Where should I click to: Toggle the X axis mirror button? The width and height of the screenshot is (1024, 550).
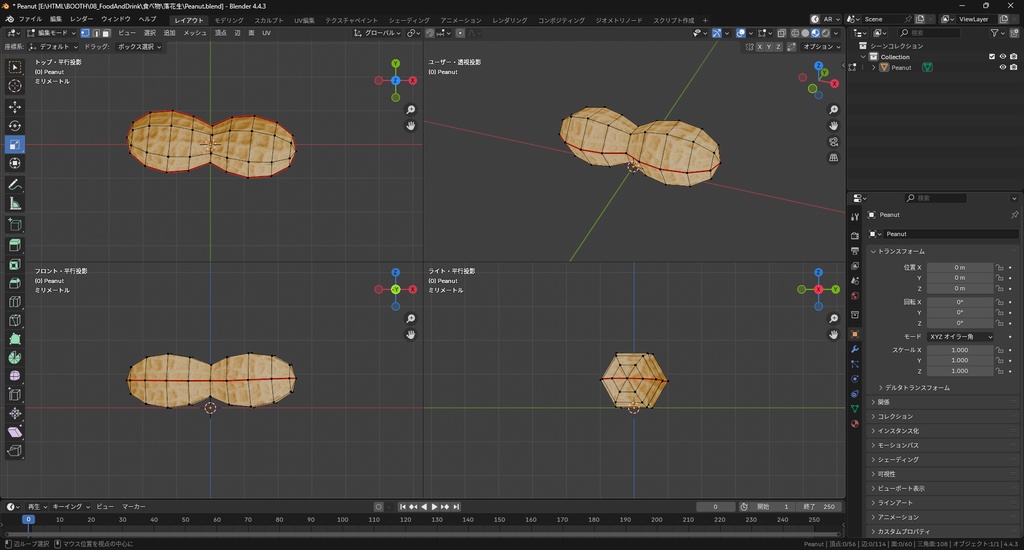760,46
